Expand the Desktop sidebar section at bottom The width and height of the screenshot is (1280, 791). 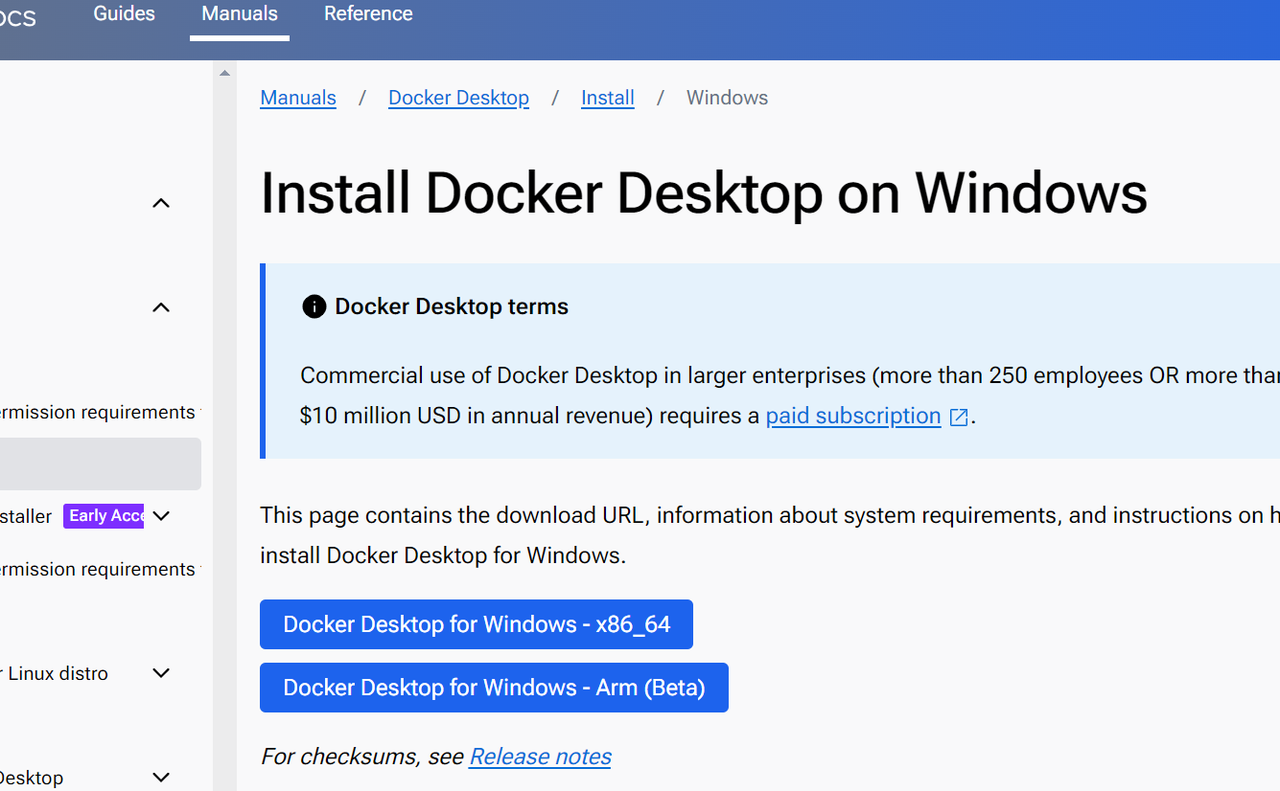tap(161, 777)
